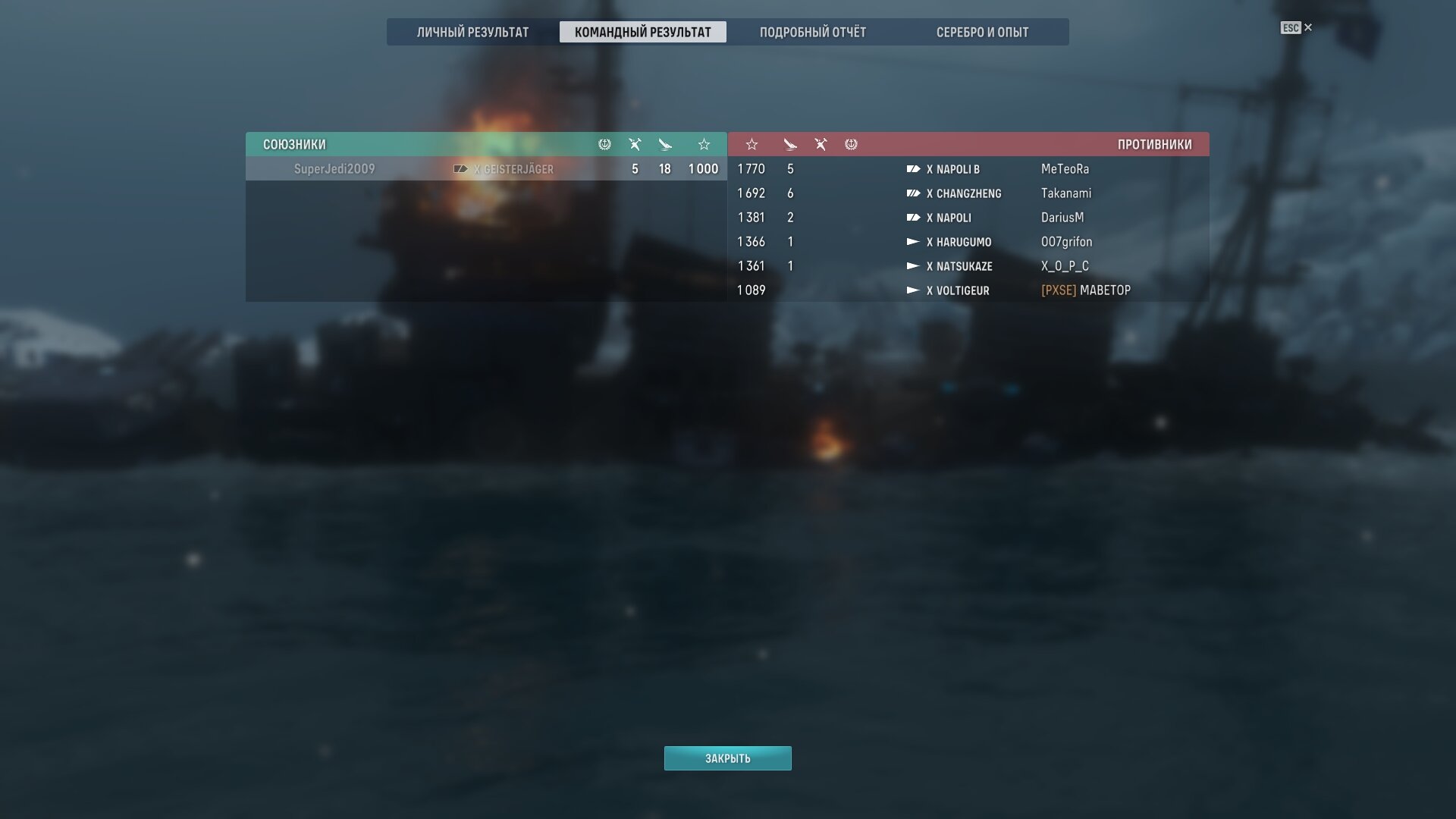The width and height of the screenshot is (1456, 819).
Task: Select the СЕРЕБРО И ОПЫТ tab
Action: tap(982, 32)
